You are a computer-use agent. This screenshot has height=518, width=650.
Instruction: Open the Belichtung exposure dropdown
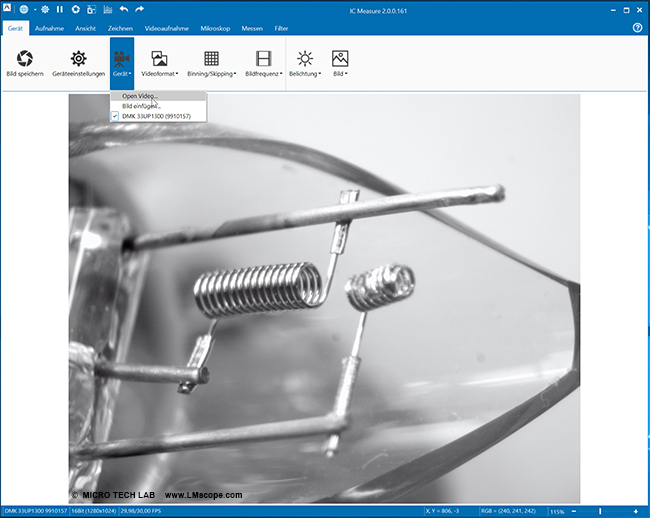click(305, 63)
